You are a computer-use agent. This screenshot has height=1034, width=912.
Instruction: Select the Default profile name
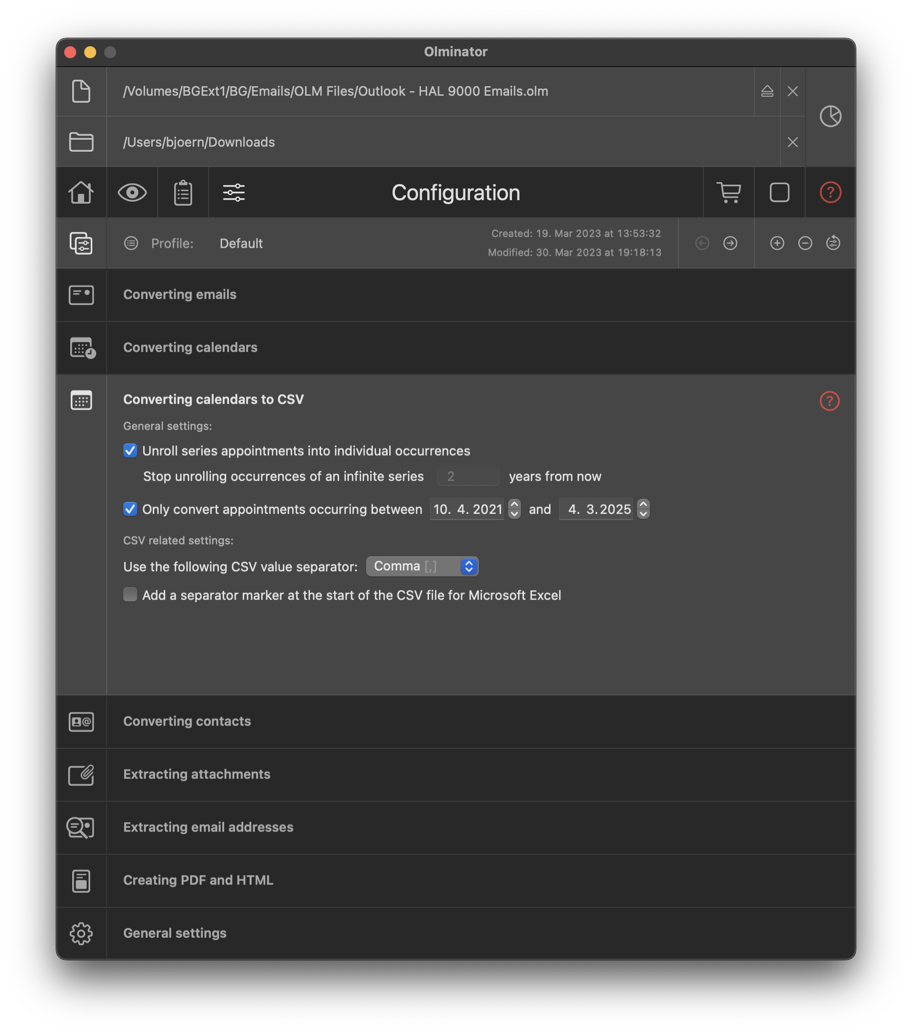pyautogui.click(x=241, y=243)
